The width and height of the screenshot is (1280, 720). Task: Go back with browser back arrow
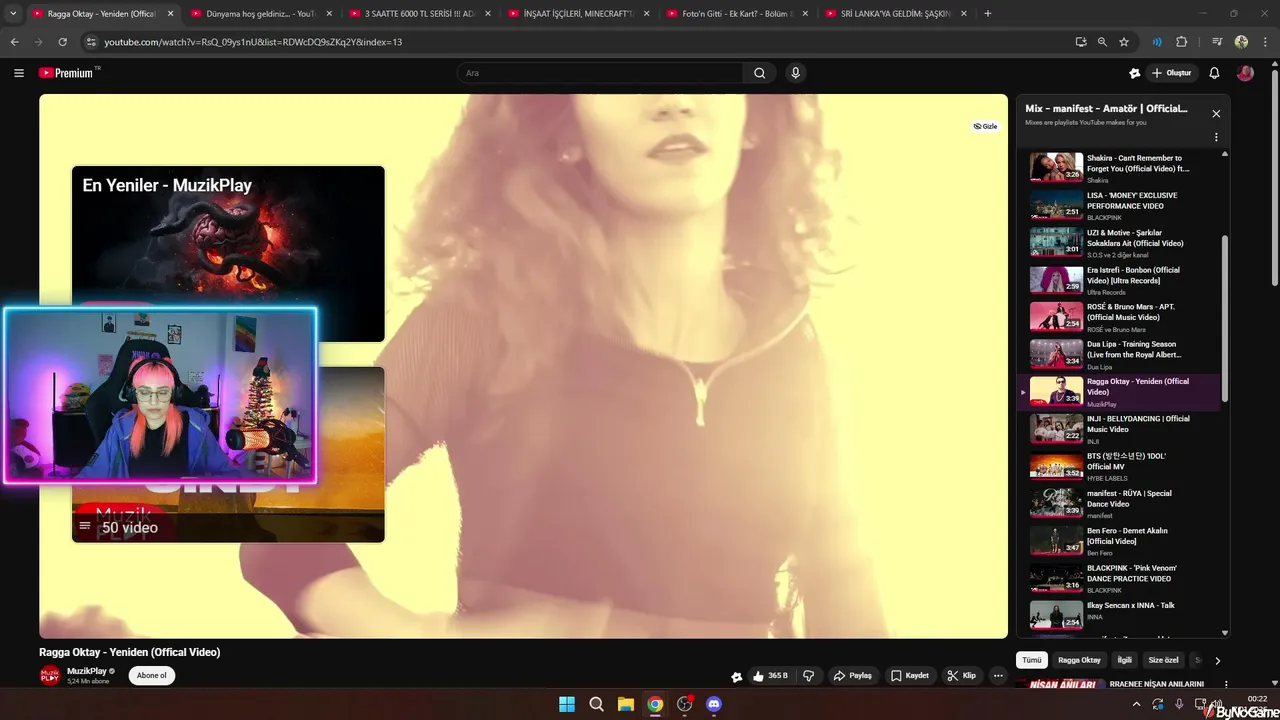coord(14,42)
